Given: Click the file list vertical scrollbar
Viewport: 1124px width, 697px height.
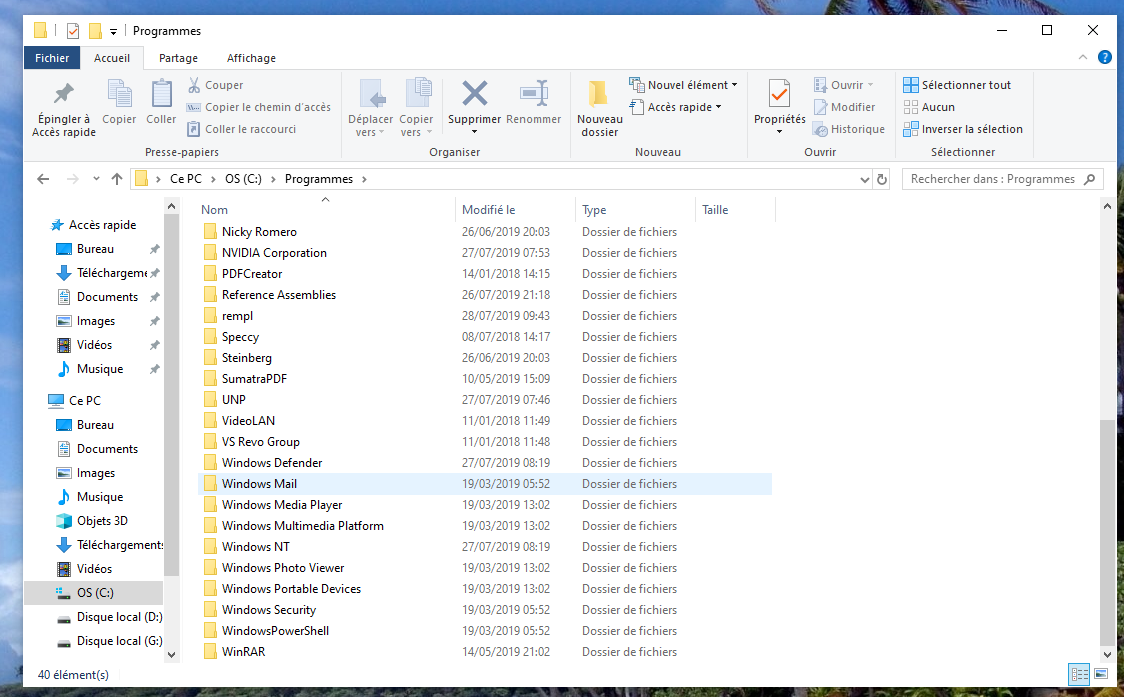Looking at the screenshot, I should [1107, 533].
